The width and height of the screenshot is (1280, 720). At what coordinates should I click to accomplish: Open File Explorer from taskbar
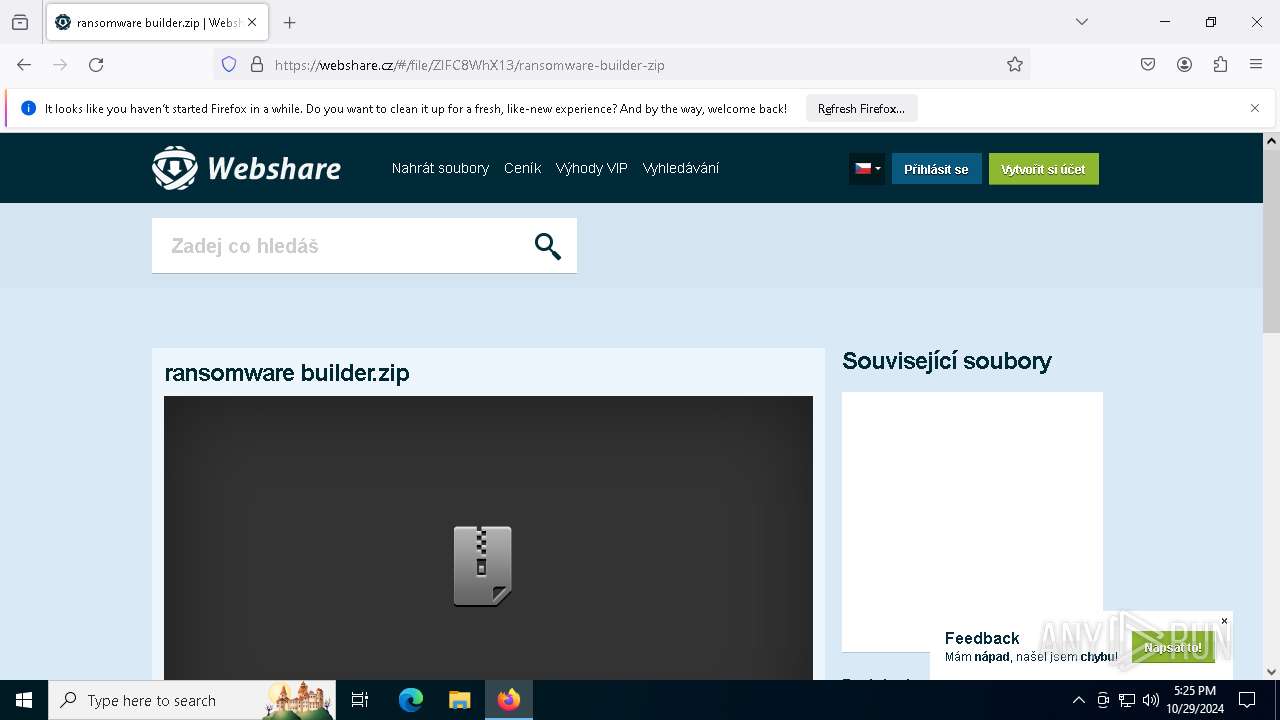(459, 700)
